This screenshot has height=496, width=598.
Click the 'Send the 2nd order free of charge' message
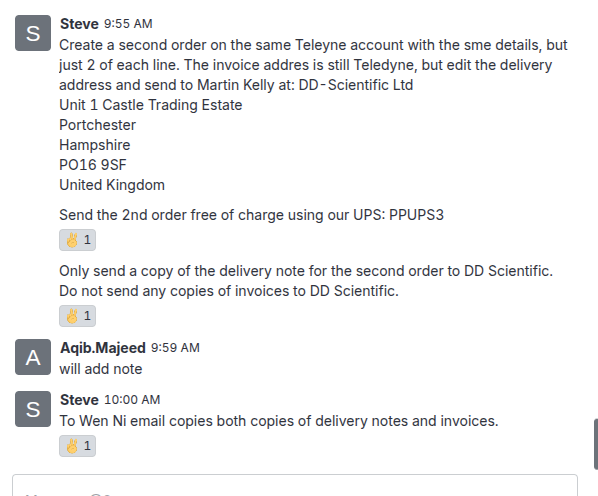[251, 215]
